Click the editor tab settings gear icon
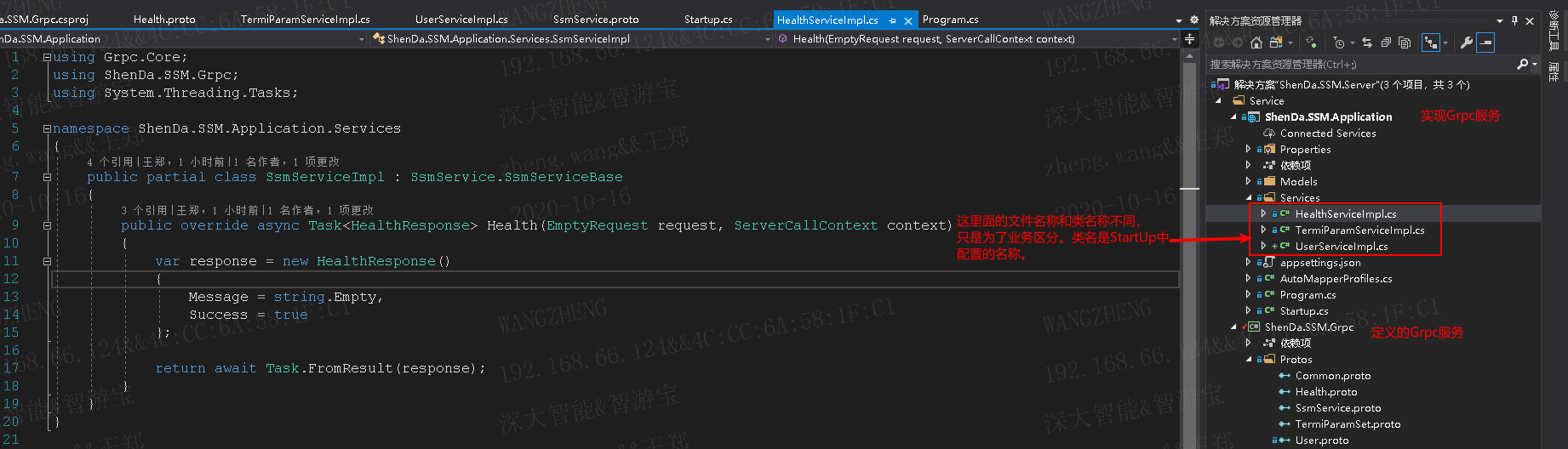Image resolution: width=1568 pixels, height=449 pixels. [x=1193, y=20]
